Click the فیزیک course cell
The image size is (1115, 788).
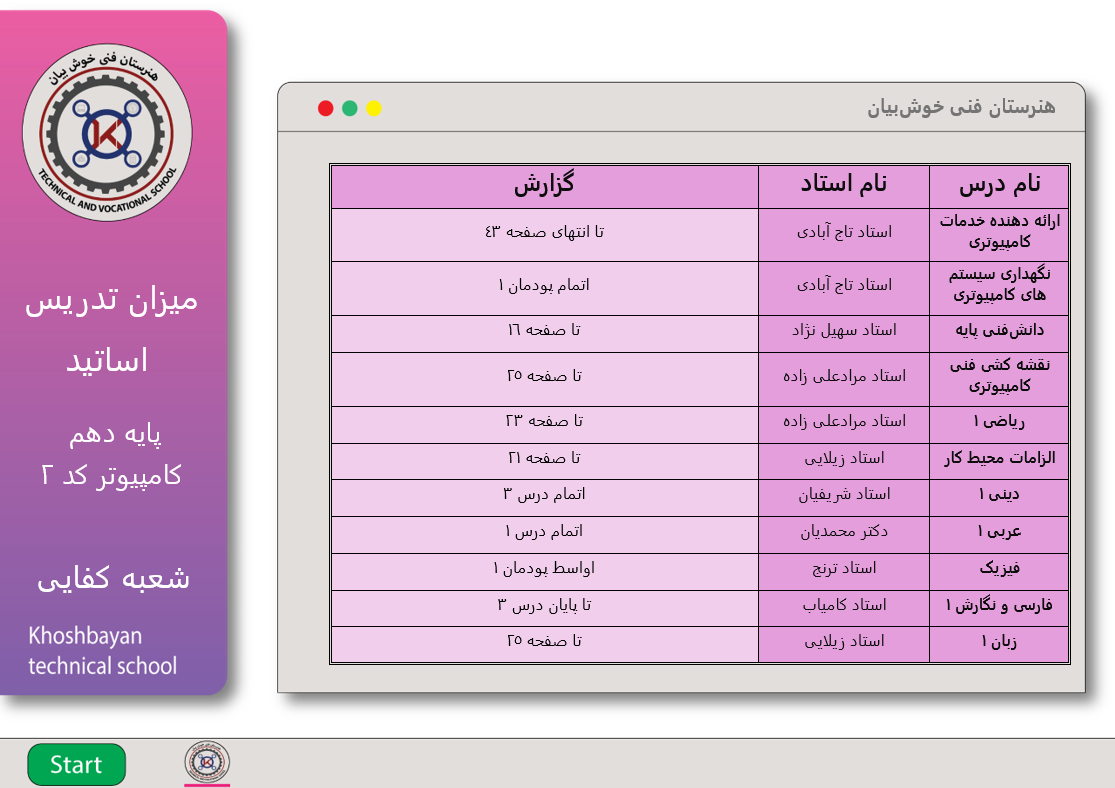pos(998,569)
